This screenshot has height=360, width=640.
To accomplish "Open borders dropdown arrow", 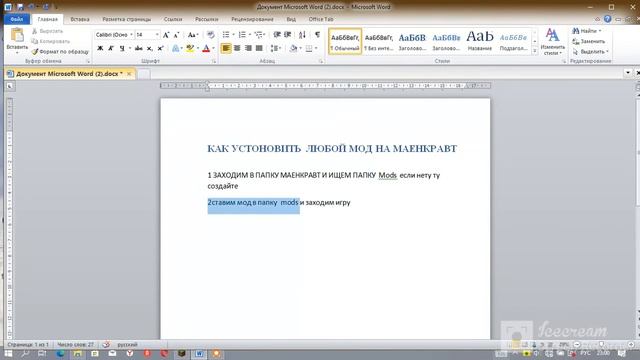I will point(316,48).
